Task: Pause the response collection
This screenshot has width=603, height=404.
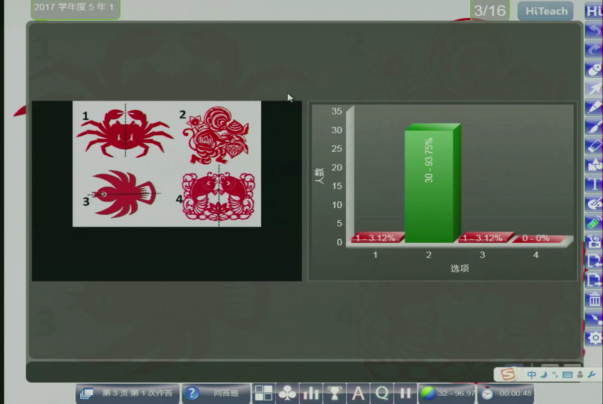Action: [x=405, y=393]
